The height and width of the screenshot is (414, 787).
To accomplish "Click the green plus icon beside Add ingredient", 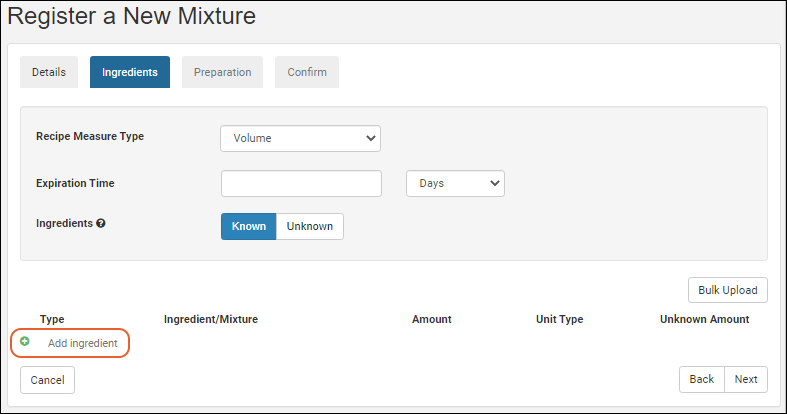I will (25, 342).
